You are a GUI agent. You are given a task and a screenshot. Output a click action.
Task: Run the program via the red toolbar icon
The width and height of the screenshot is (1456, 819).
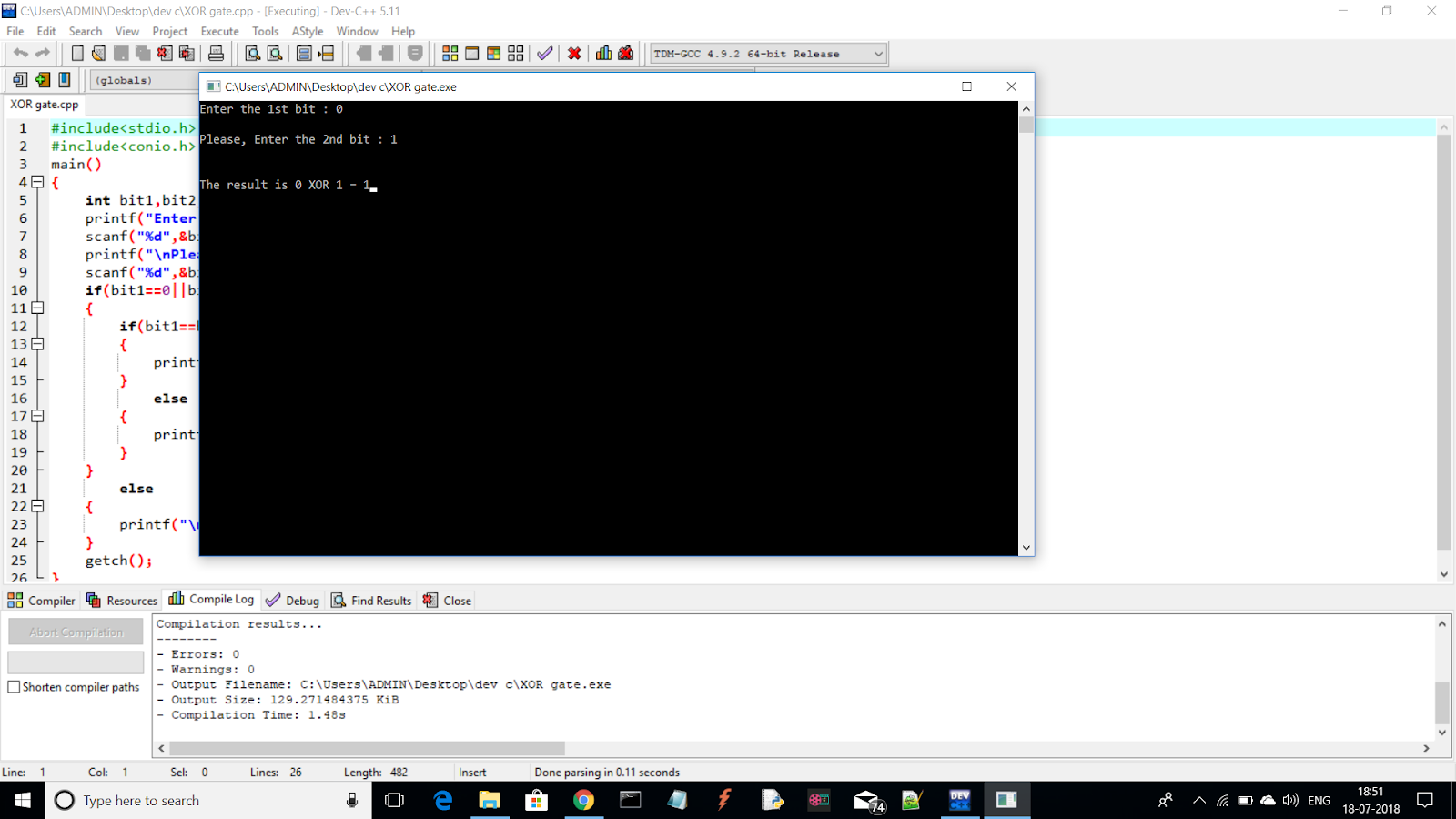point(573,53)
